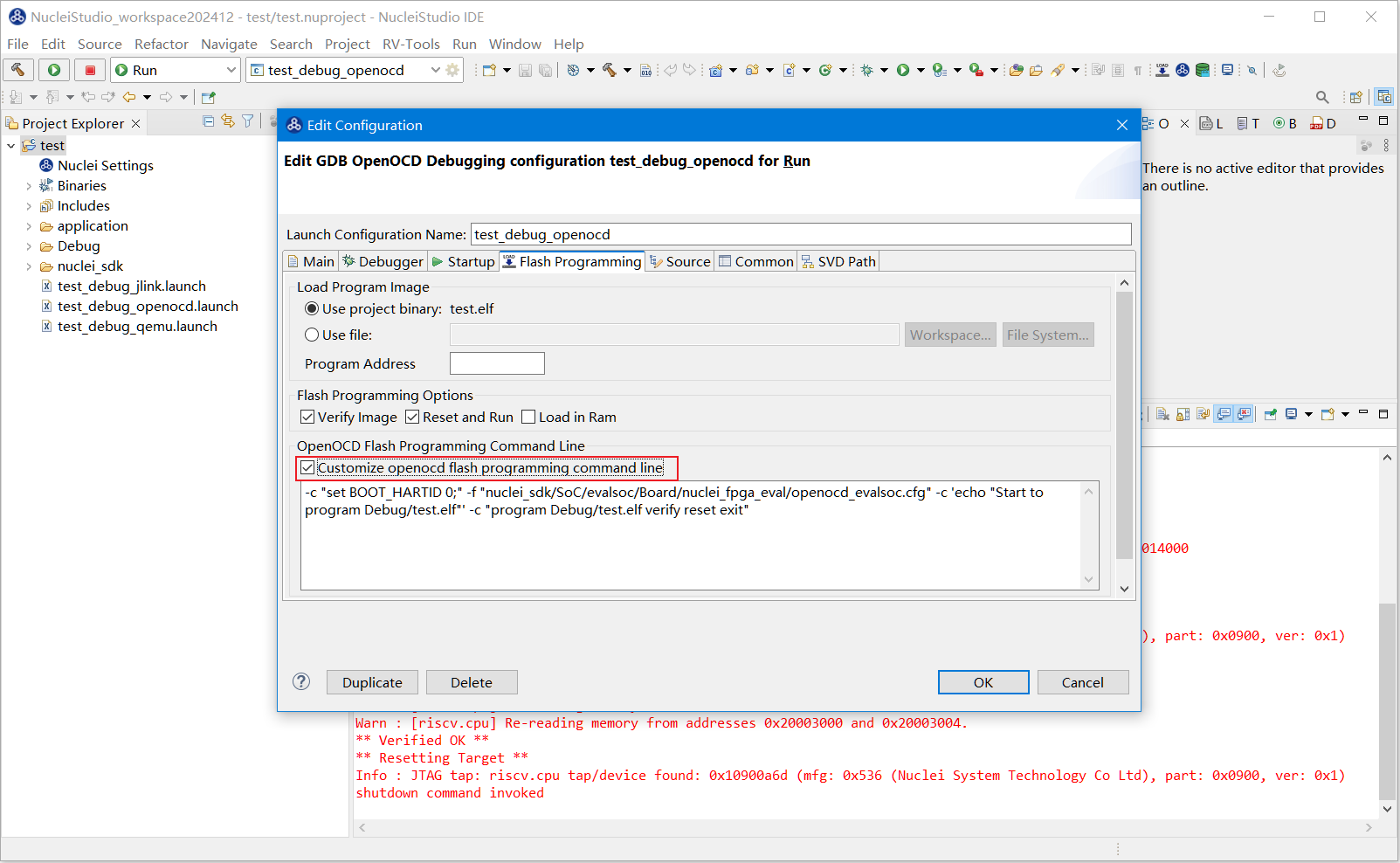
Task: Click the magnifier search icon in the toolbar
Action: click(x=1322, y=97)
